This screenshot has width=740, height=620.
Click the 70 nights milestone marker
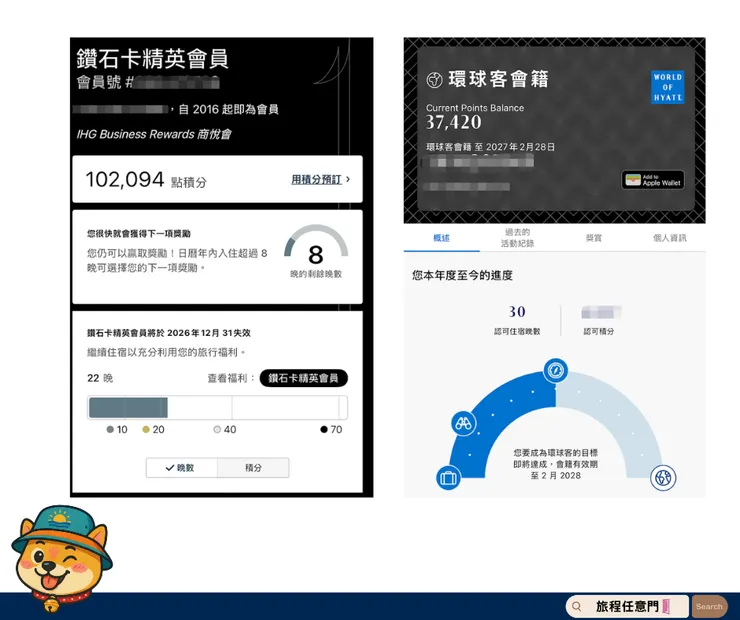(331, 429)
